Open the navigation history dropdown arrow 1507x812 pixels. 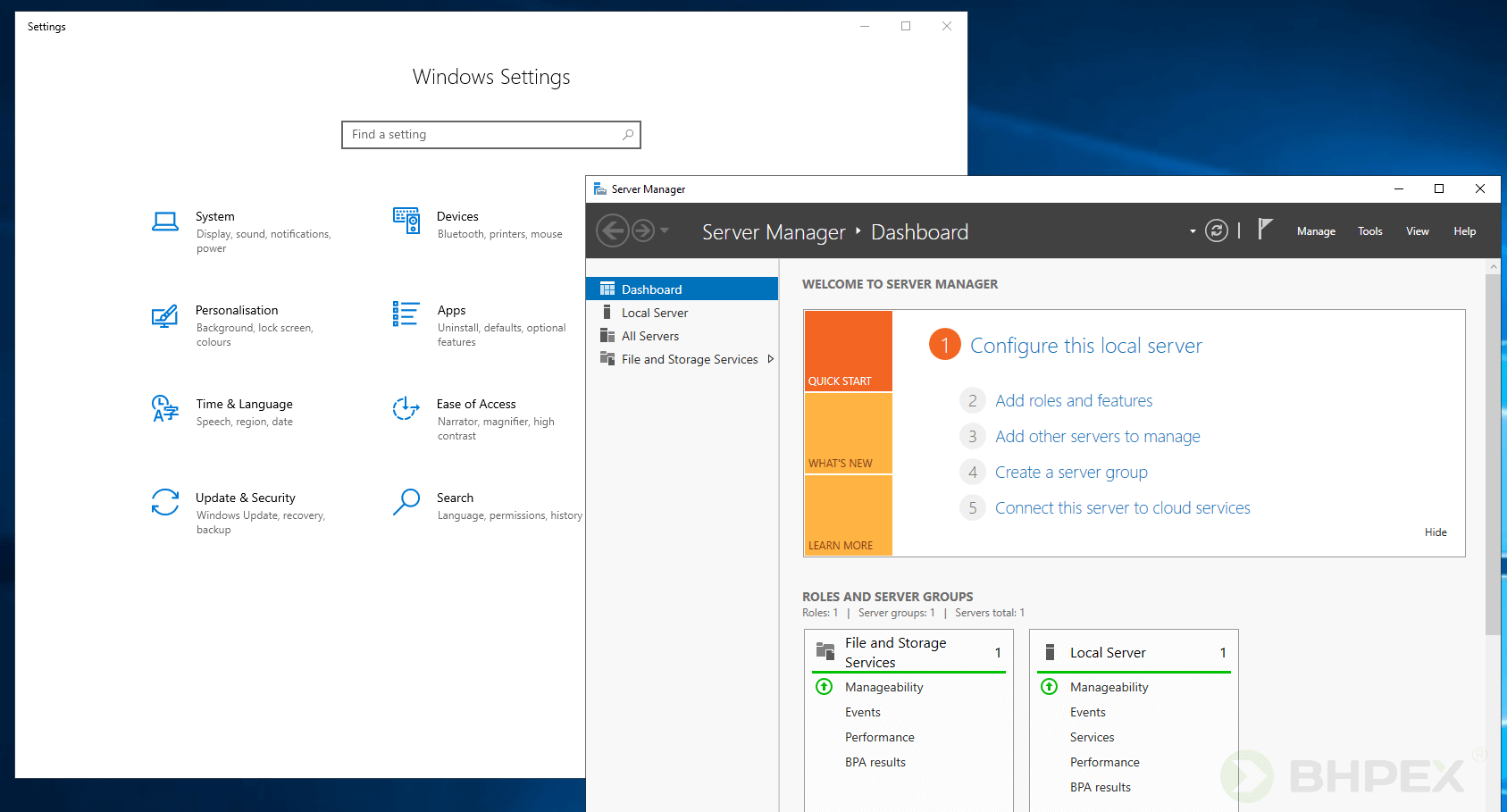tap(665, 230)
